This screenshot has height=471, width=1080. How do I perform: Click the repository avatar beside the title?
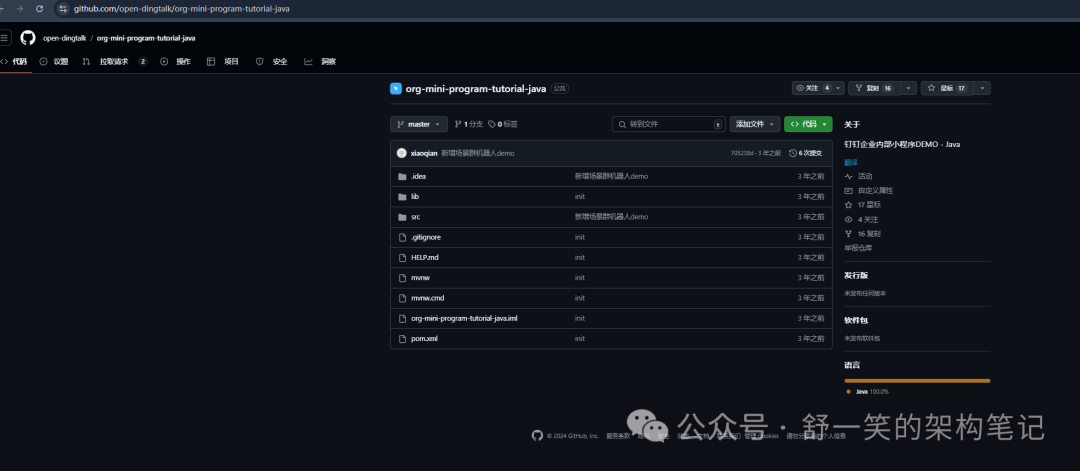tap(395, 88)
